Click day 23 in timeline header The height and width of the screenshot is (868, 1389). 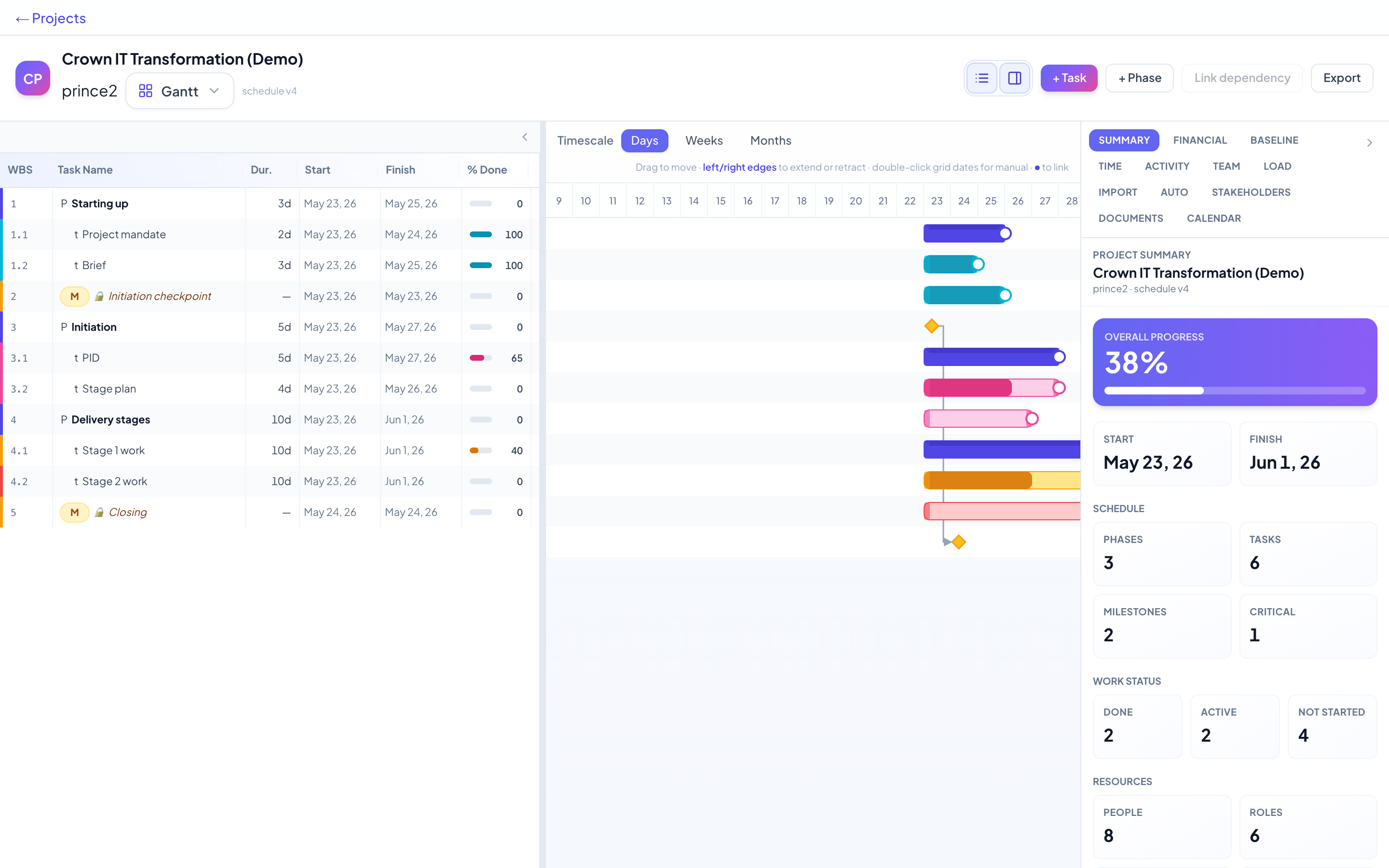point(937,201)
